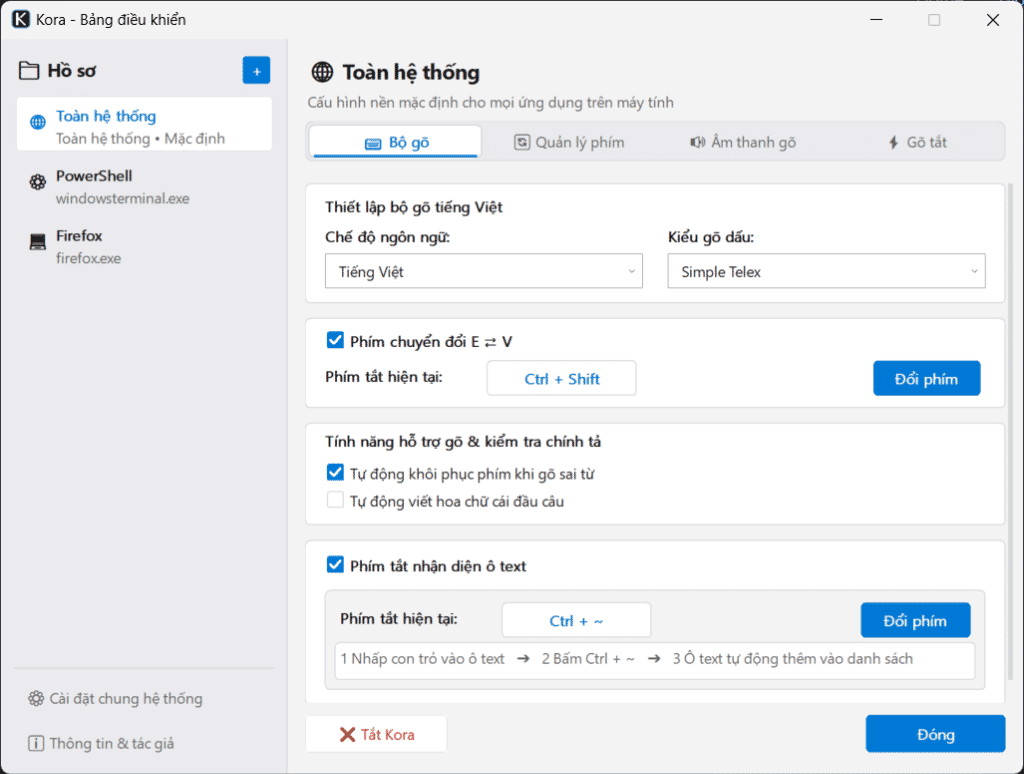Click the red X icon on Tắt Kora
Screen dimensions: 1024x774
[347, 735]
